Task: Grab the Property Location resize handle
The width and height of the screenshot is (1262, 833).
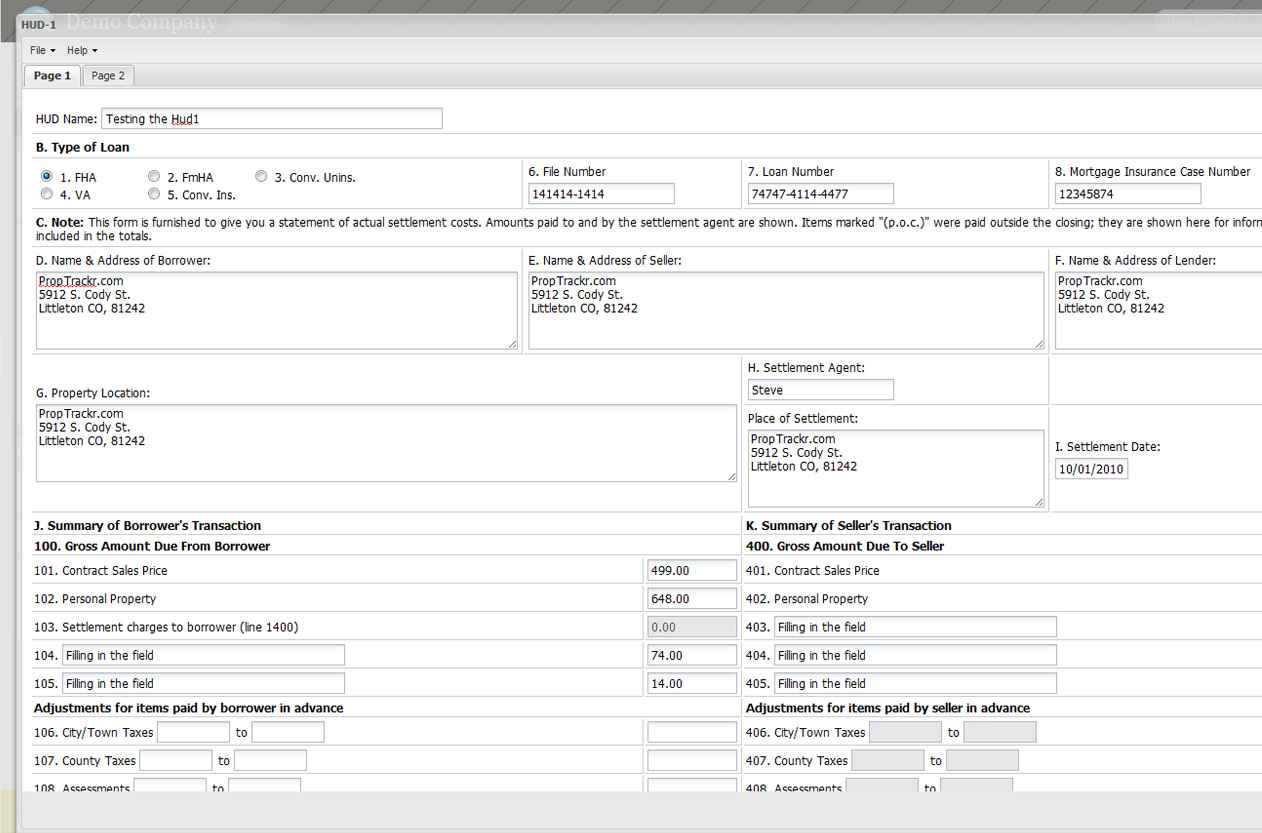Action: tap(731, 477)
